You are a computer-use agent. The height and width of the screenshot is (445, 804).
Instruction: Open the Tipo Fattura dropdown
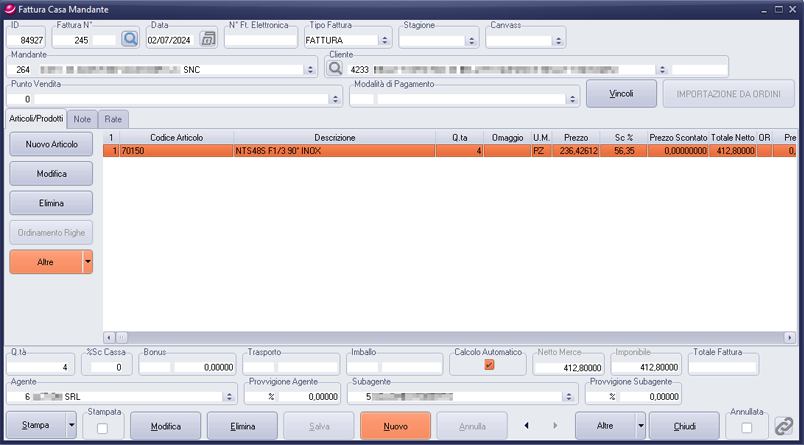pyautogui.click(x=385, y=41)
